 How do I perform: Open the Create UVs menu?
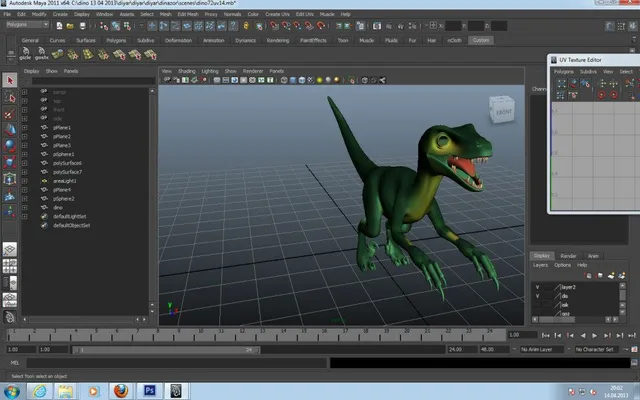point(277,14)
